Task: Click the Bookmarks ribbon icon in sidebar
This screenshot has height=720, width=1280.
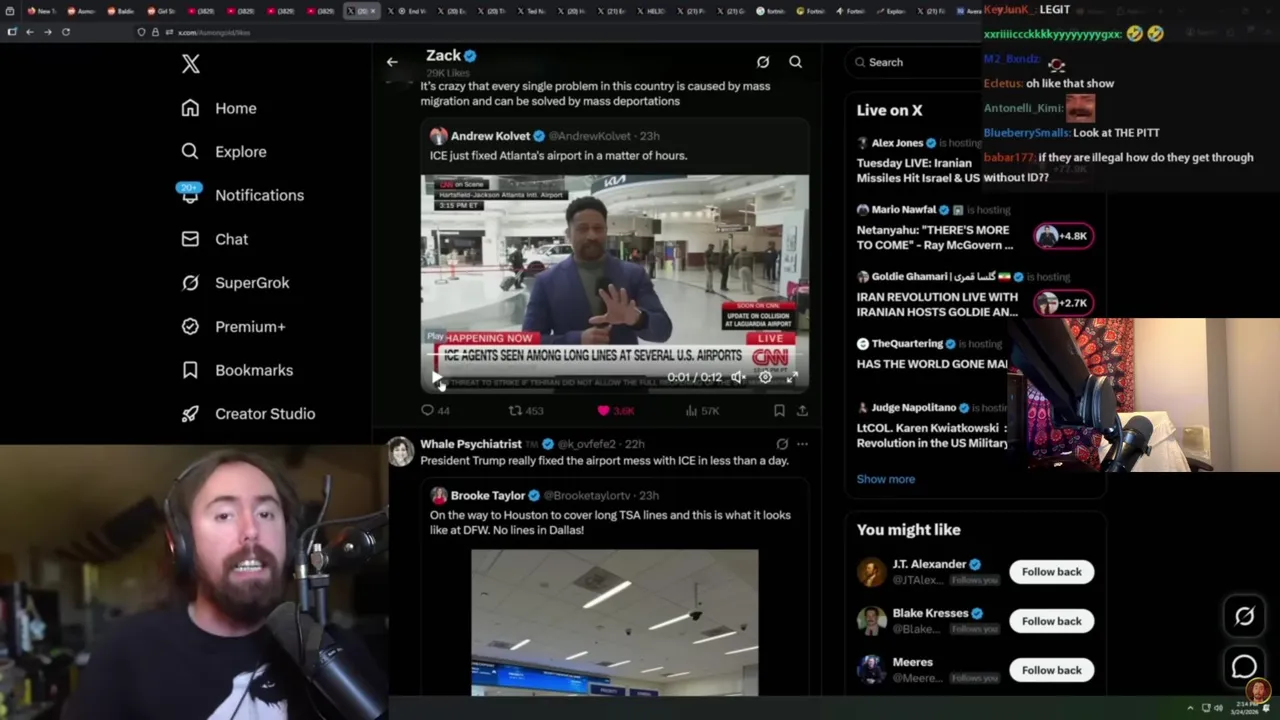Action: click(190, 370)
